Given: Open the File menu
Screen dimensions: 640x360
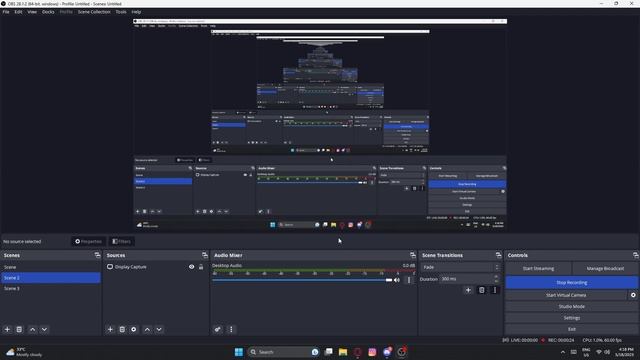Looking at the screenshot, I should coord(6,12).
